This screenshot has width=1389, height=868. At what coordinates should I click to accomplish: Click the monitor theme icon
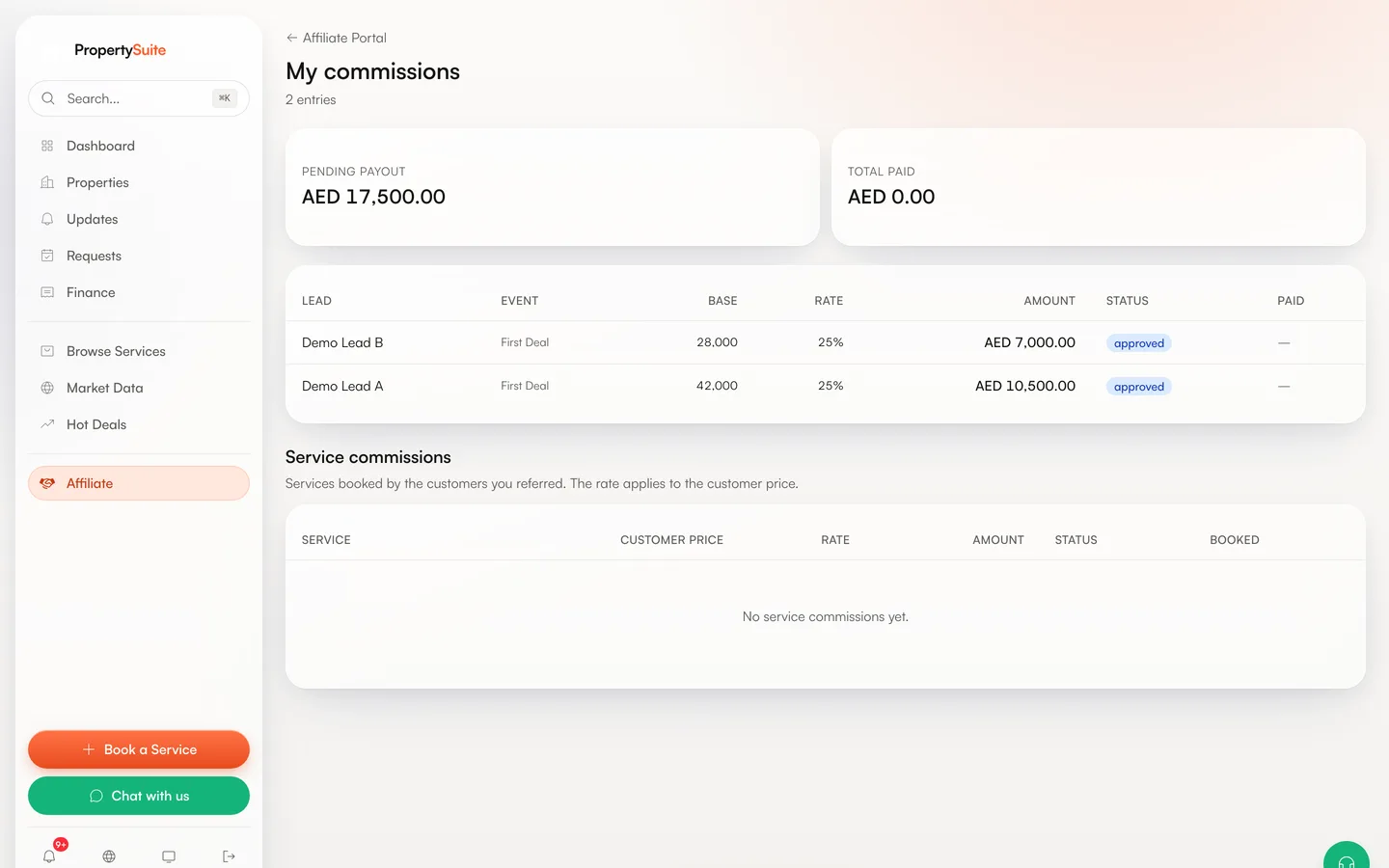[169, 856]
